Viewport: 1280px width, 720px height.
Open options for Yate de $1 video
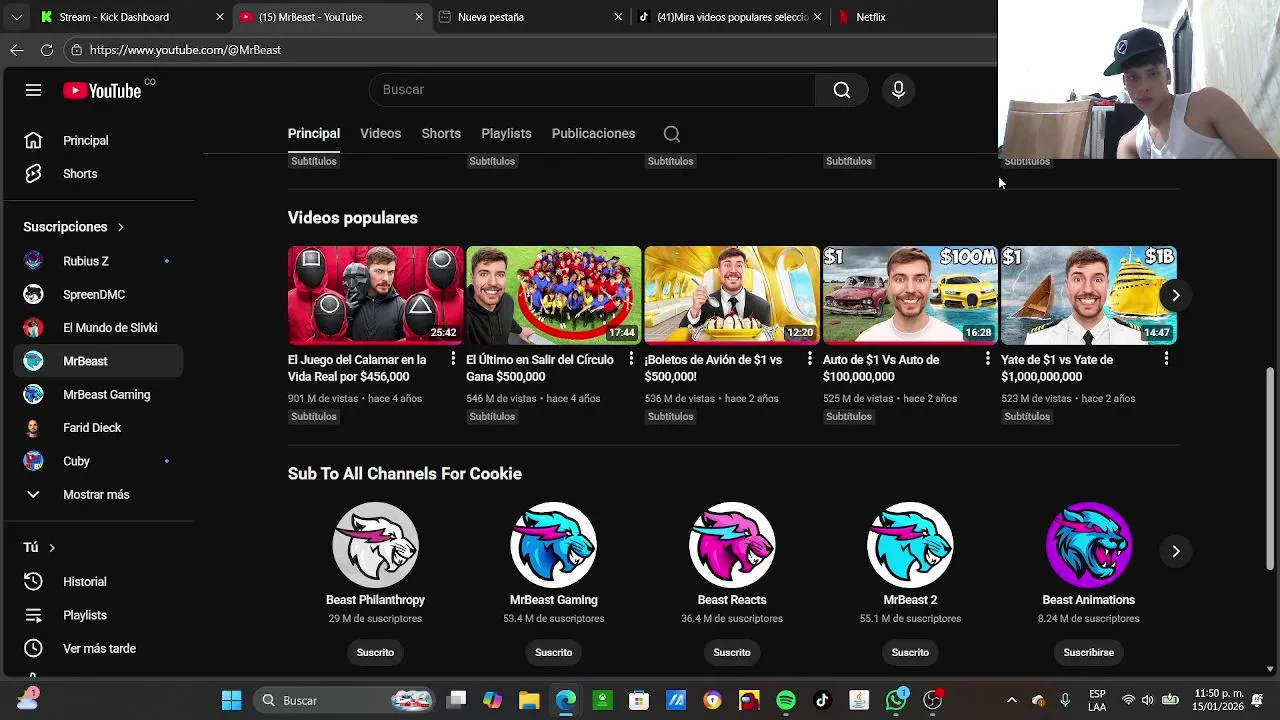[x=1166, y=359]
